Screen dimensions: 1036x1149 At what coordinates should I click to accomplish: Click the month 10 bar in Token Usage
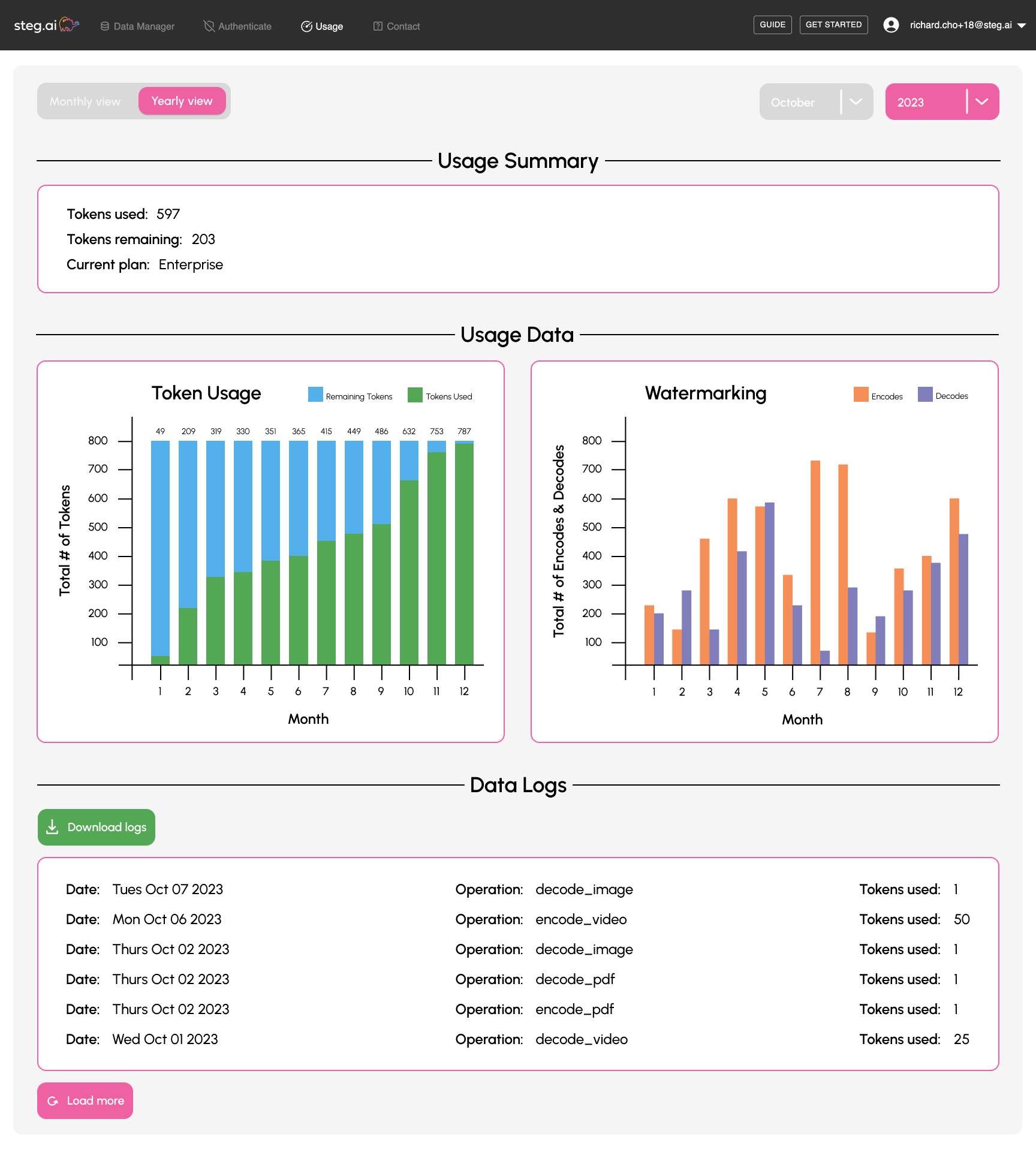point(409,553)
